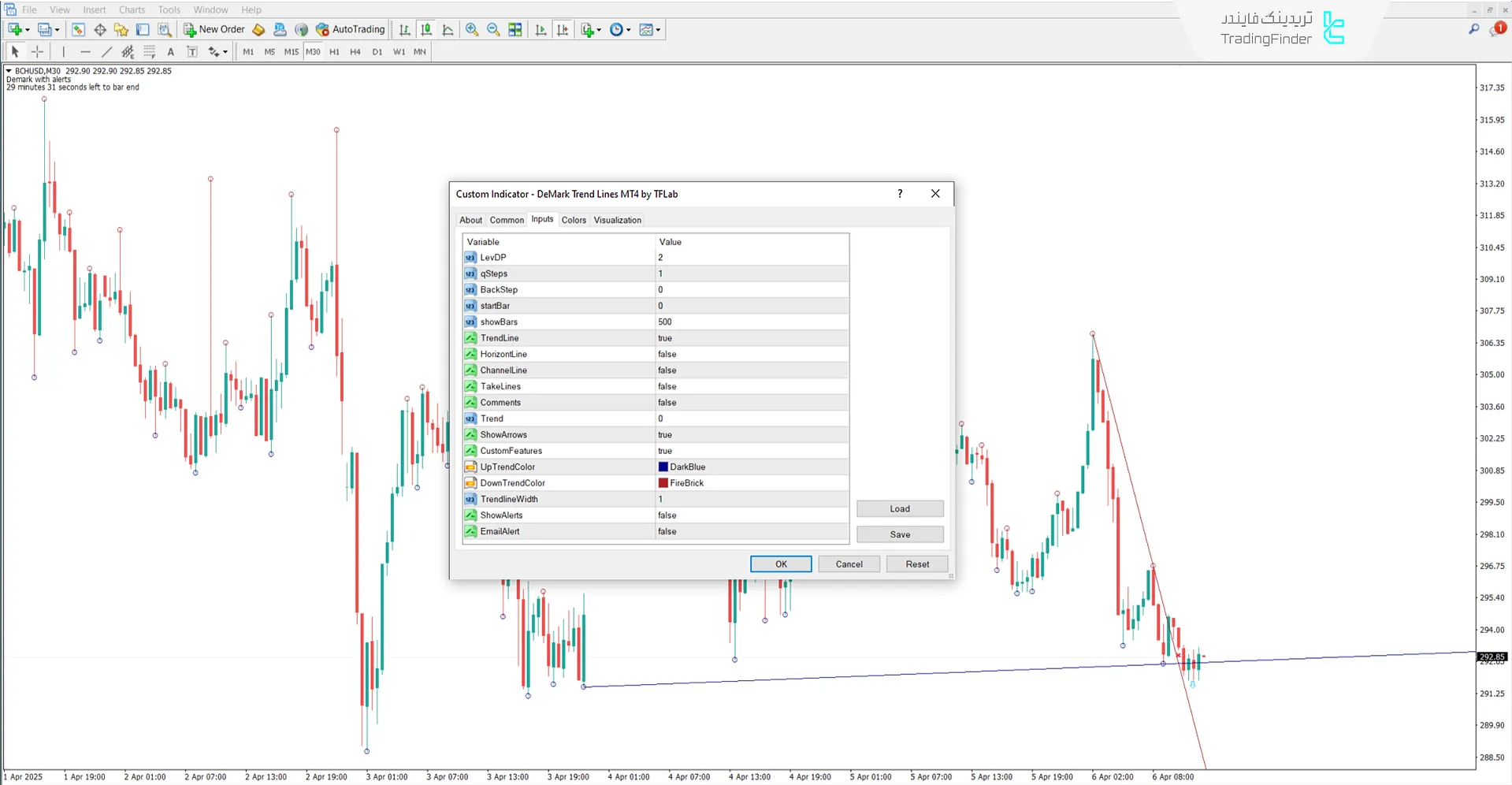
Task: Click the Load button
Action: 899,508
